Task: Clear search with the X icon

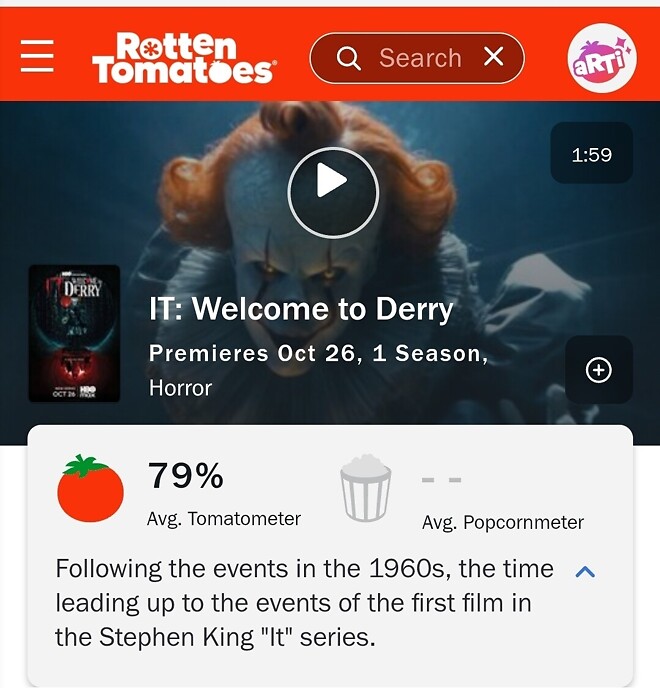Action: pyautogui.click(x=494, y=57)
